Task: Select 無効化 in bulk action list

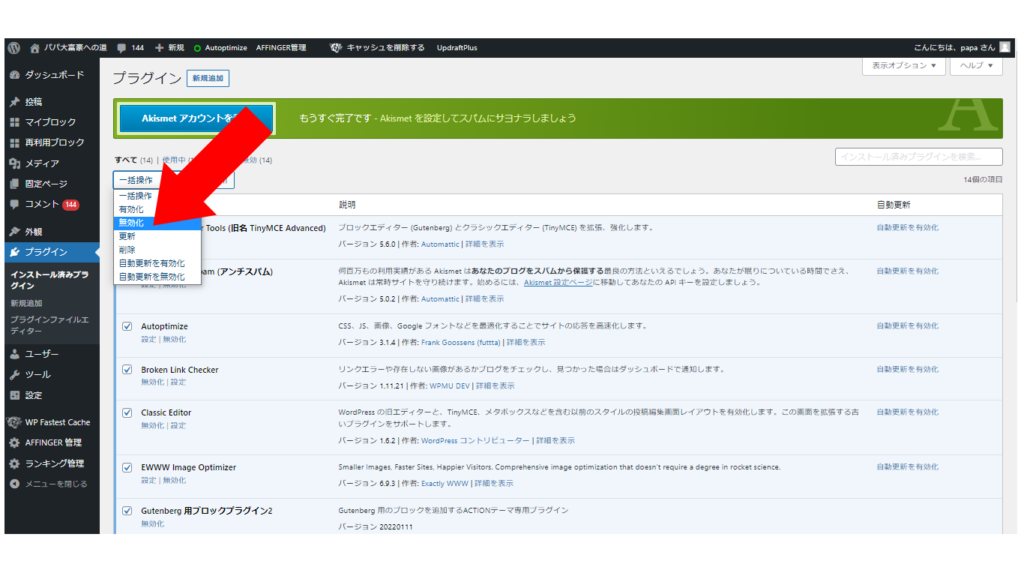Action: click(x=157, y=223)
